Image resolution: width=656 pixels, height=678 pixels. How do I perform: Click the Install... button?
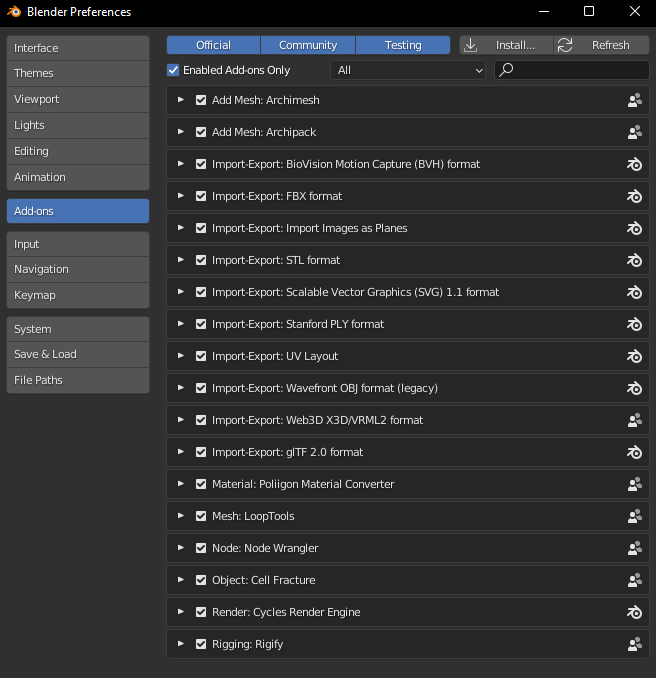tap(506, 45)
